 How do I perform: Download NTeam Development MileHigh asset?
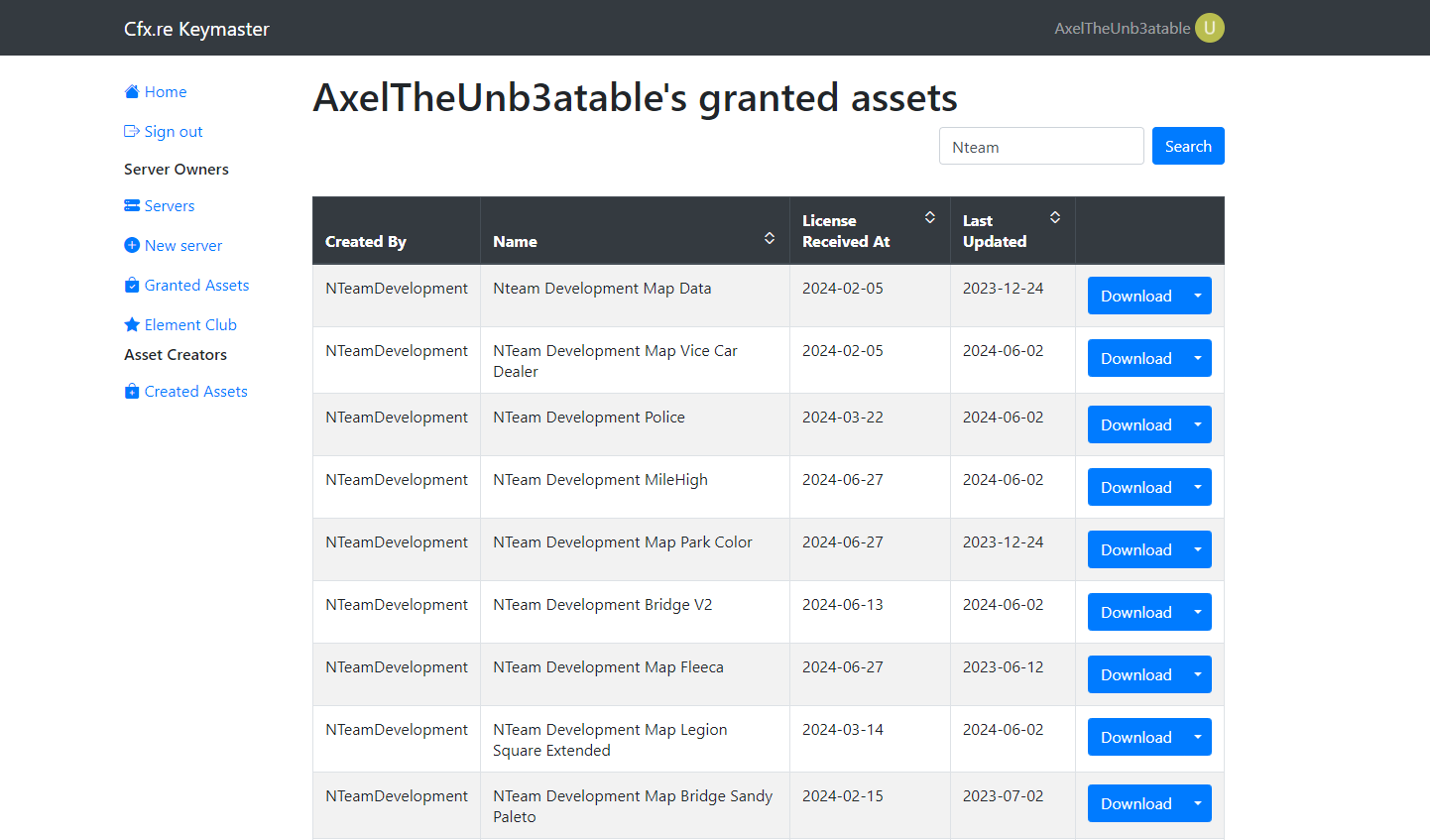1136,487
